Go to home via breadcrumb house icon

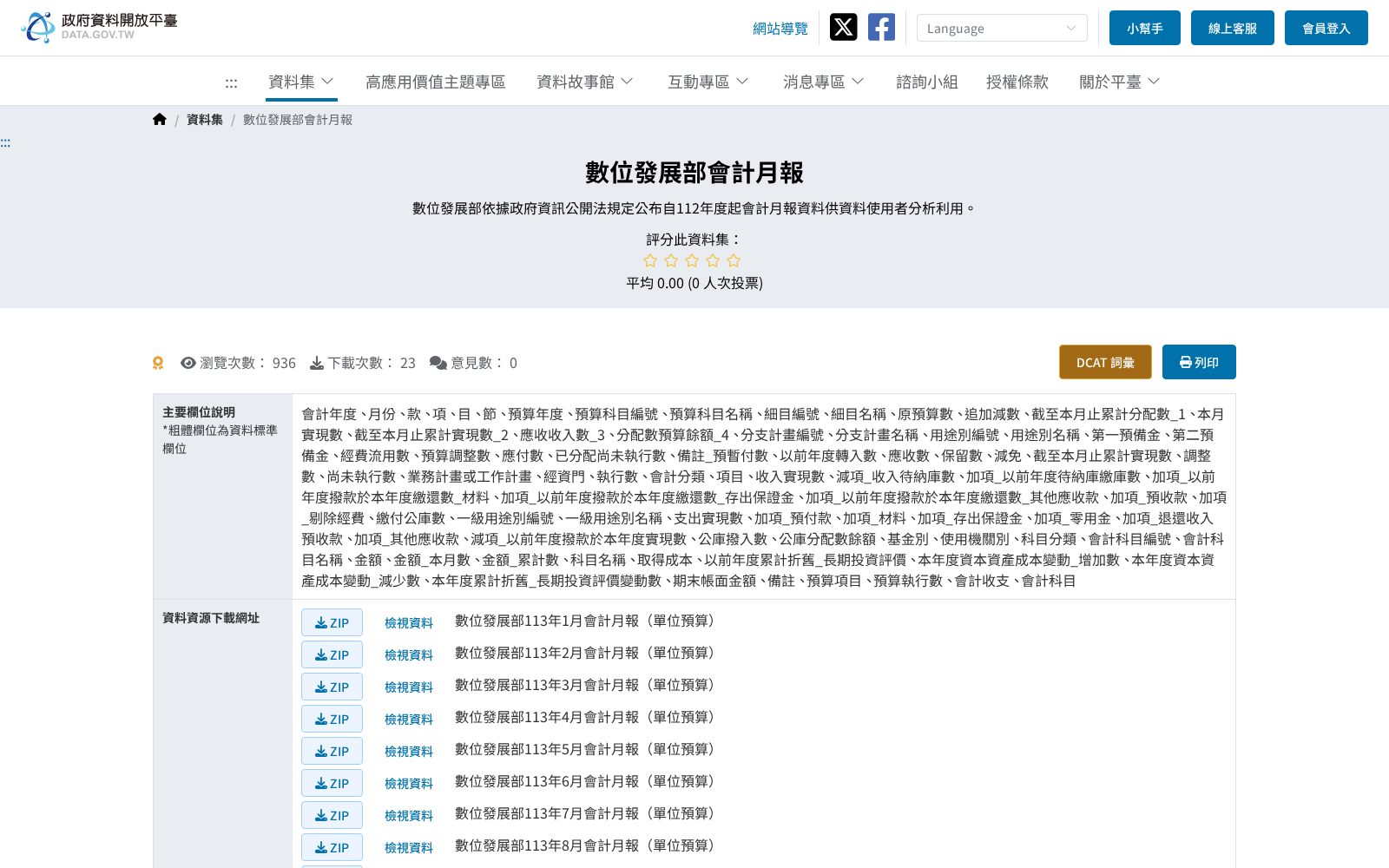(160, 120)
